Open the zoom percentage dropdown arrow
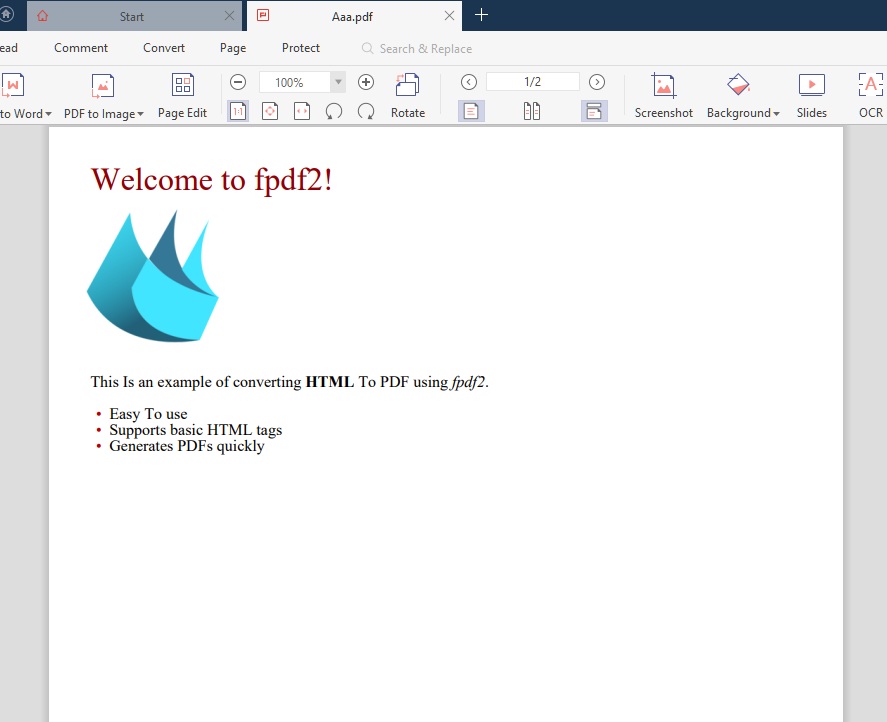This screenshot has height=722, width=887. [x=338, y=82]
